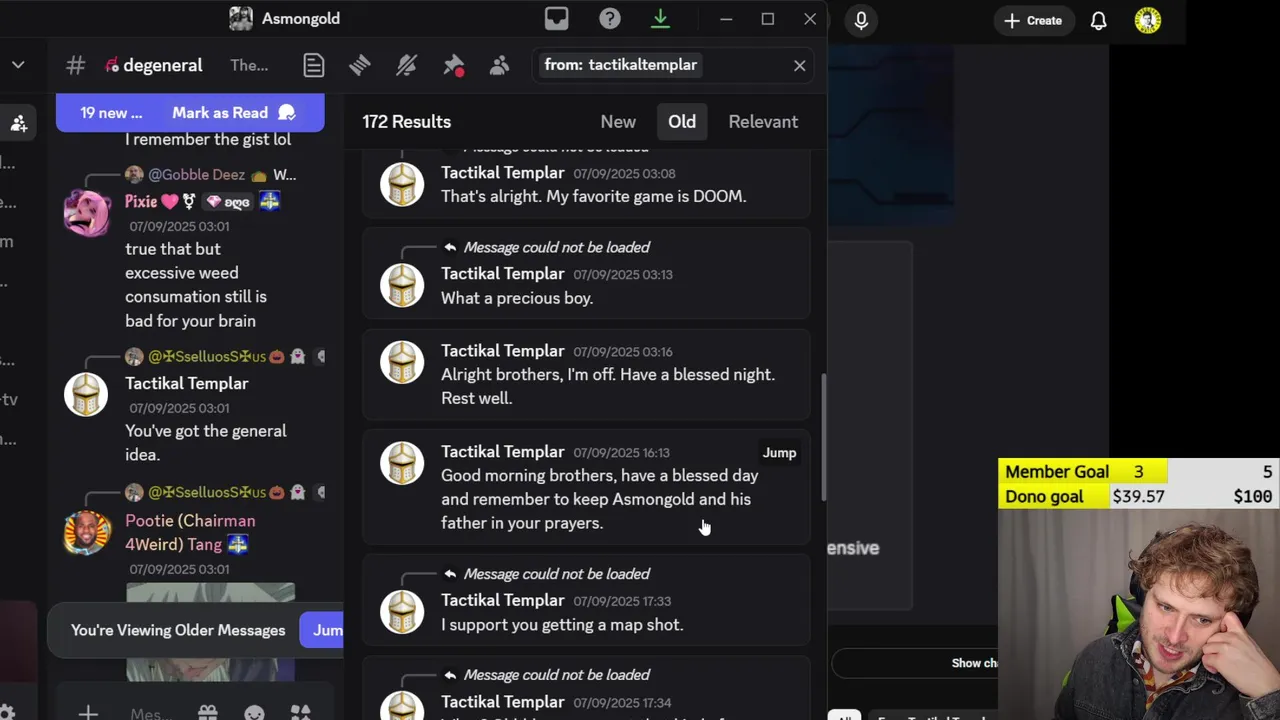Open user settings gear icon
This screenshot has width=1280, height=720.
point(7,713)
